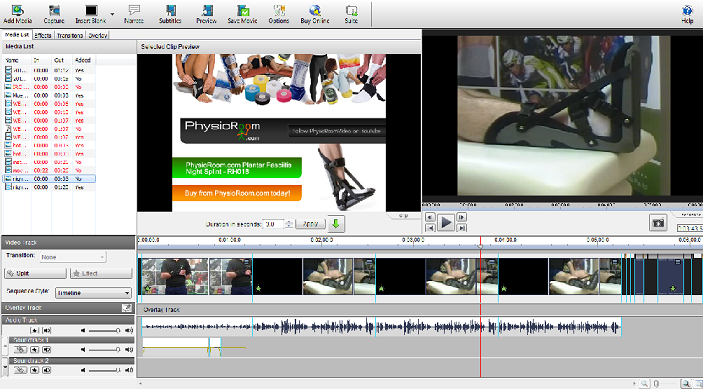Image resolution: width=703 pixels, height=389 pixels.
Task: Select the 'Mue...' row in the media list
Action: [49, 95]
